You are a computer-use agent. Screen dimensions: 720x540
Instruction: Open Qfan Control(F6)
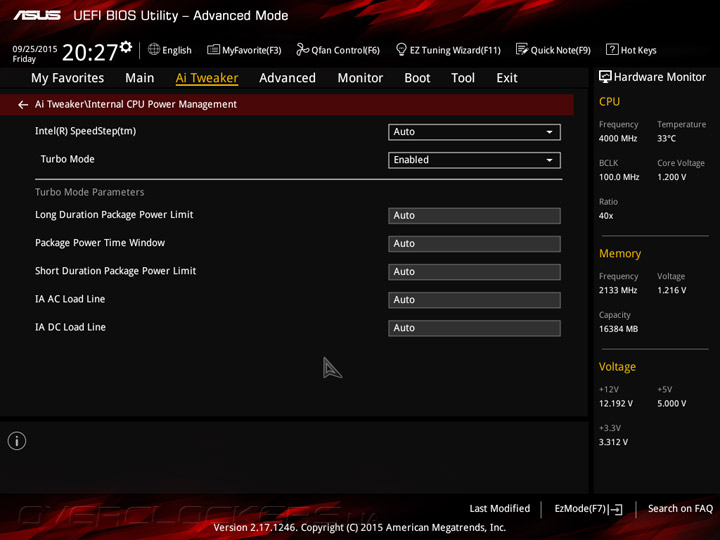click(x=338, y=50)
